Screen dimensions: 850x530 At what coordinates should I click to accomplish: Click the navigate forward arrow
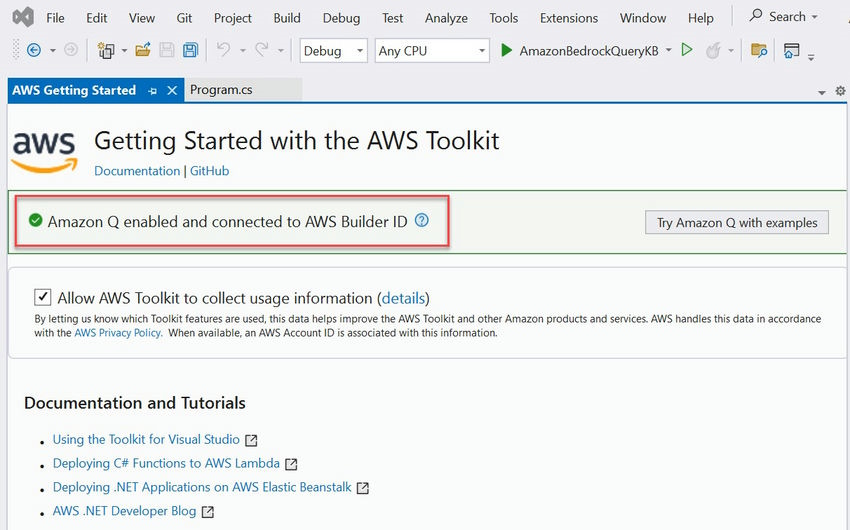(71, 50)
